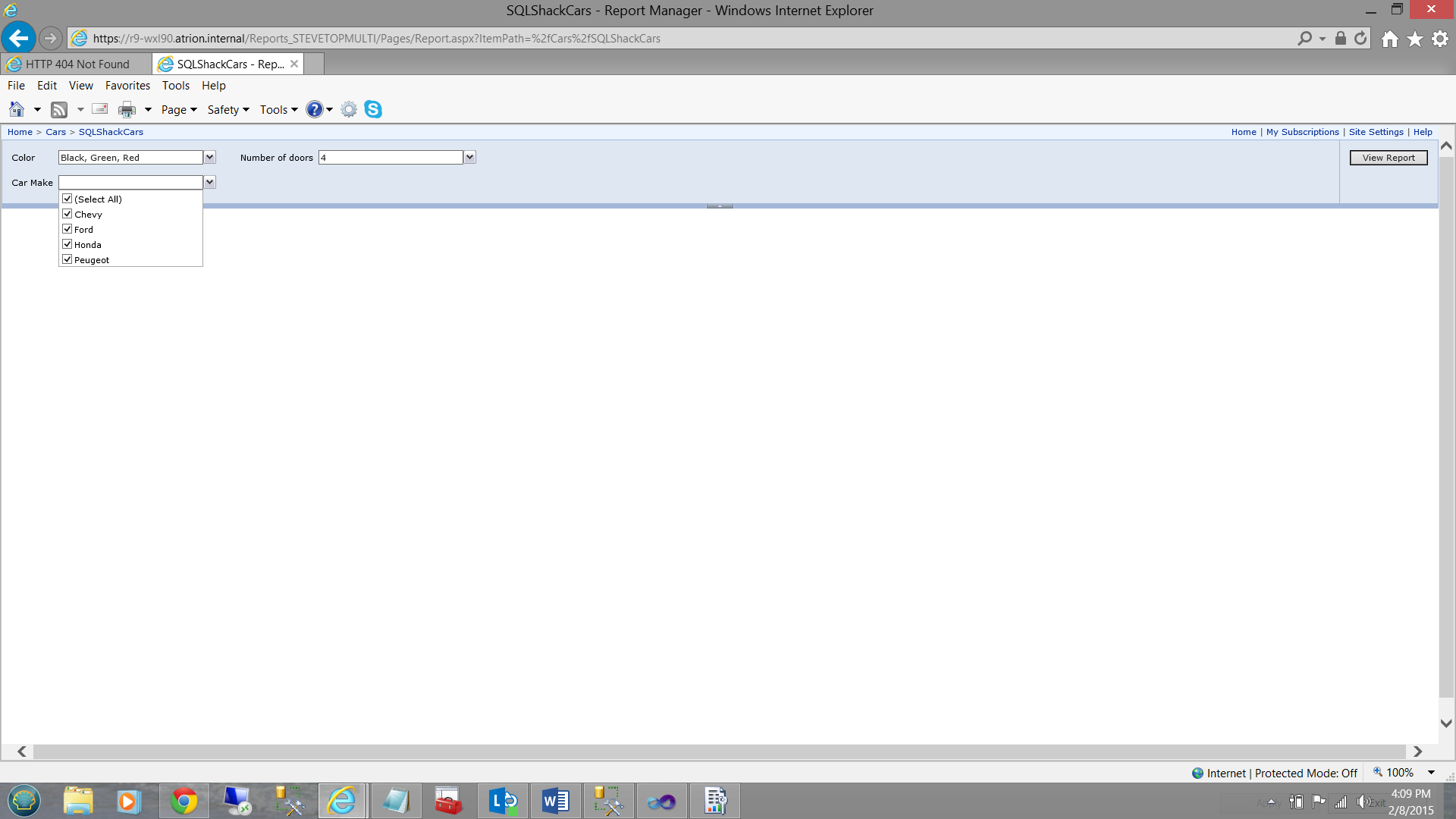The height and width of the screenshot is (819, 1456).
Task: Expand the Color parameter dropdown
Action: click(210, 157)
